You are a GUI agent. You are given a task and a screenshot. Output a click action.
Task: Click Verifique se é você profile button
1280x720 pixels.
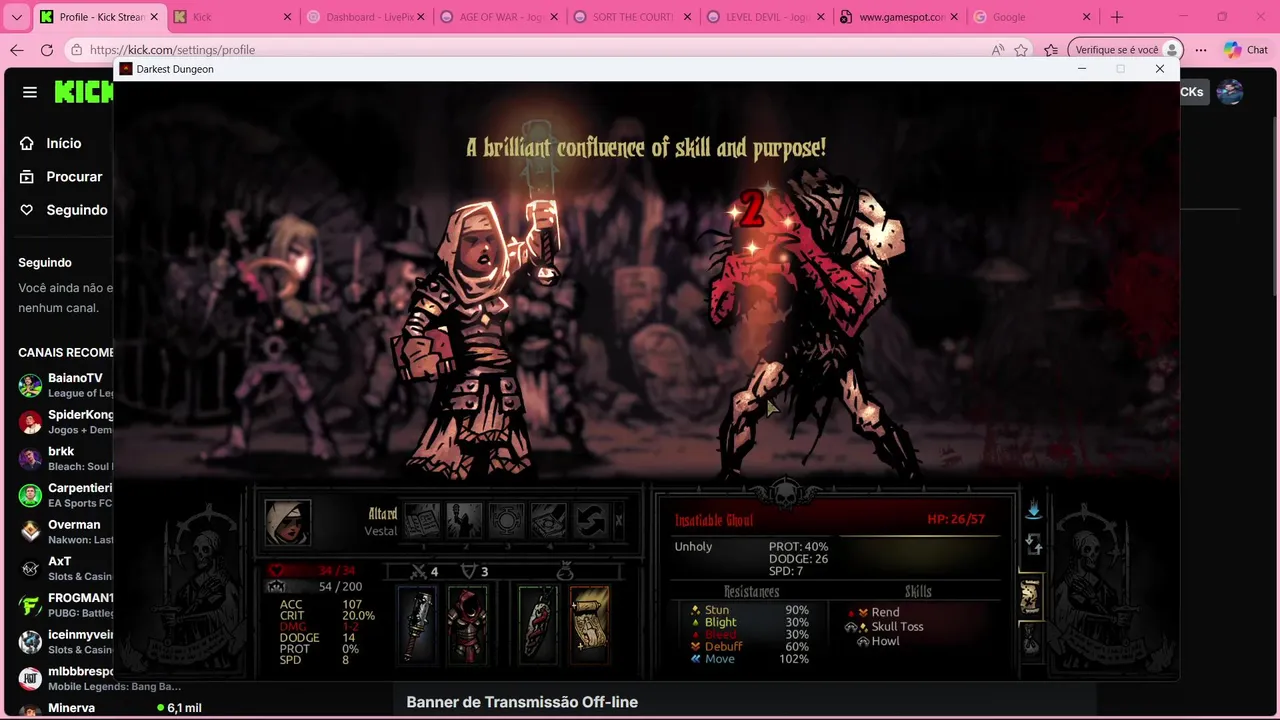tap(1126, 50)
